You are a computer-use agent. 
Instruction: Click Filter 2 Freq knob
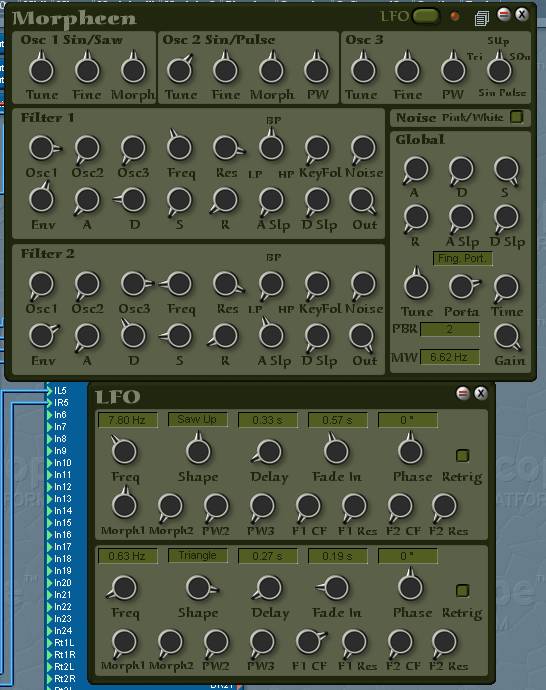pos(180,283)
